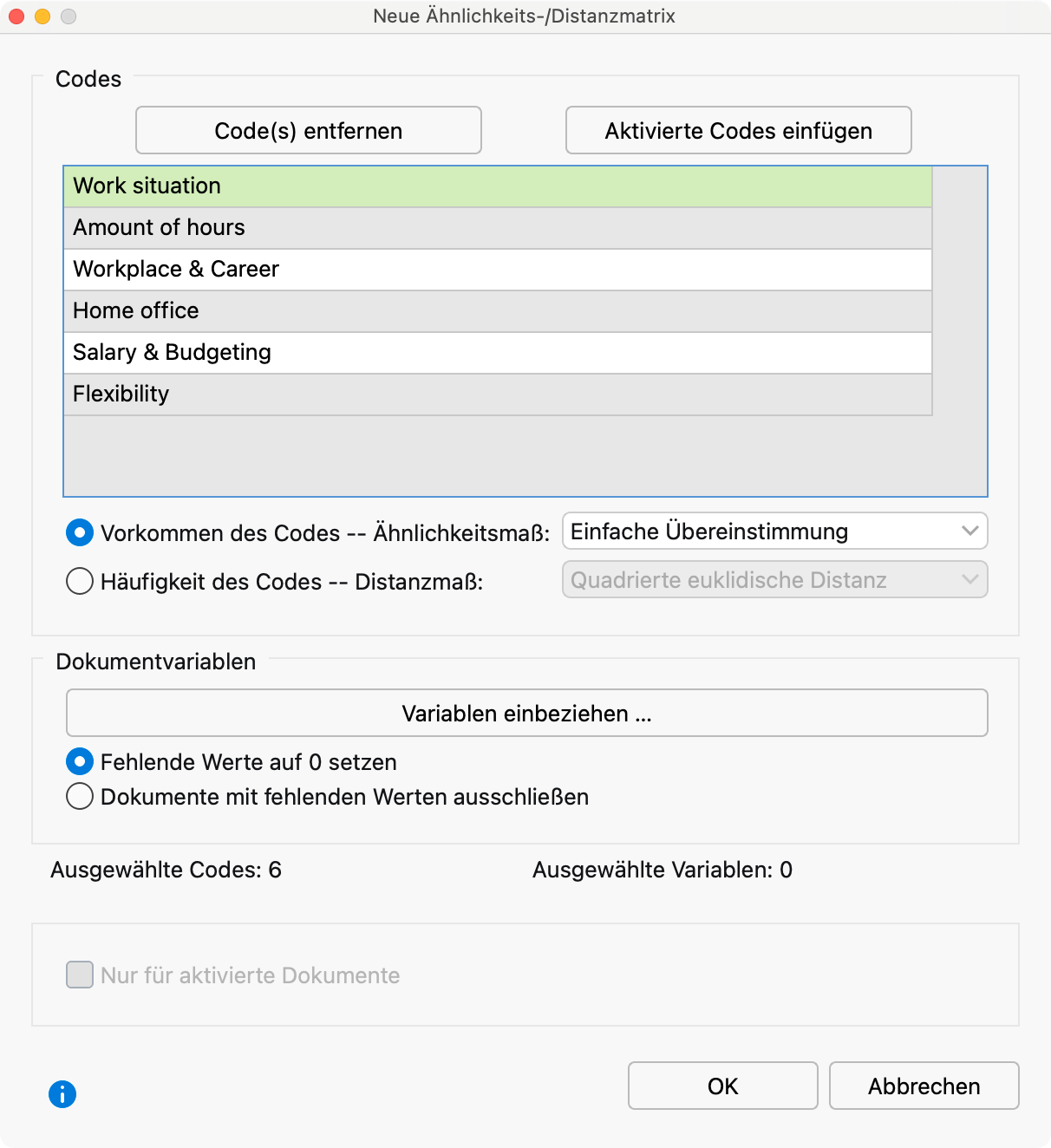
Task: Confirm with the OK button
Action: 723,1086
